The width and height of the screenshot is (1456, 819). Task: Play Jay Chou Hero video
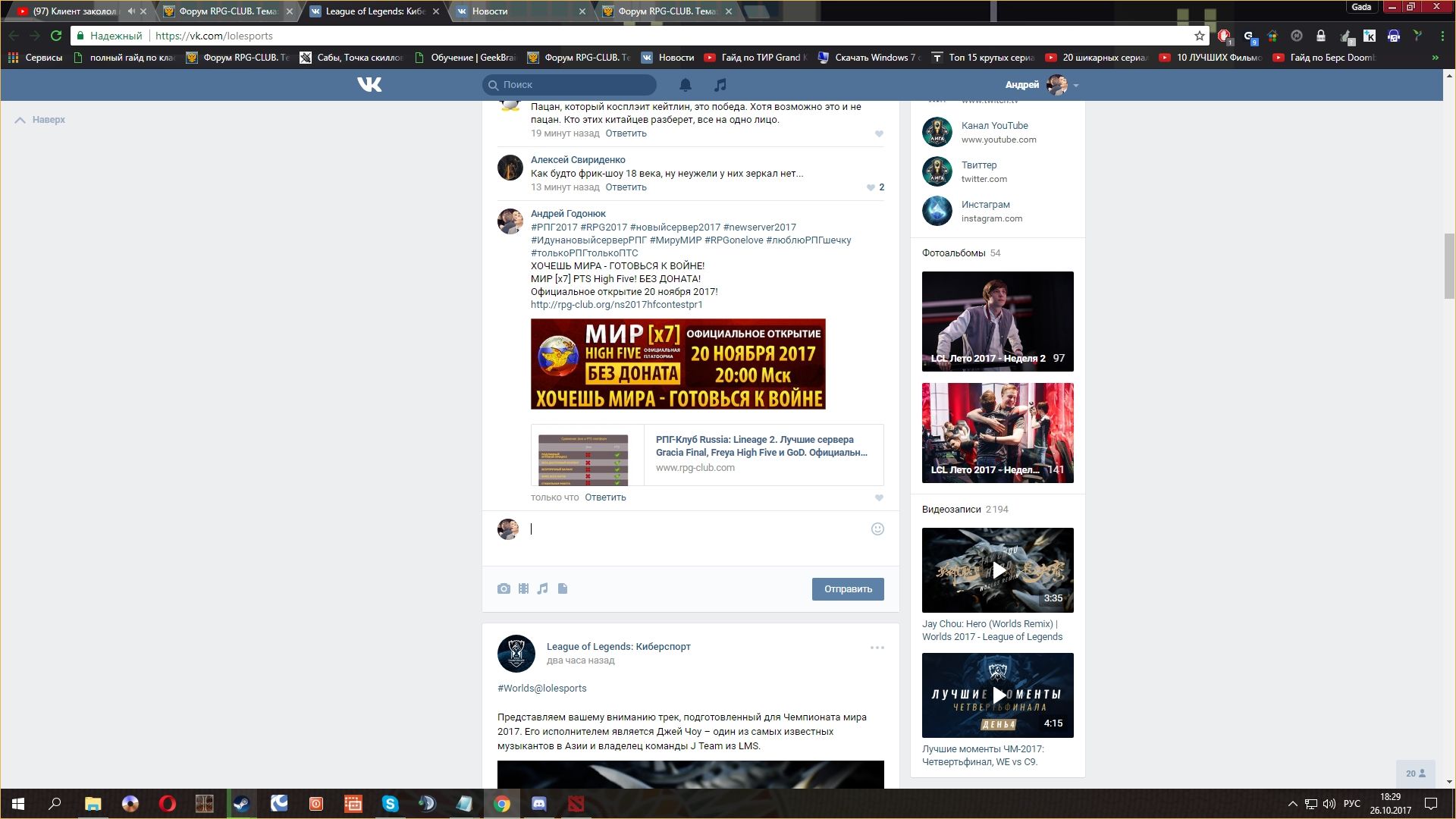pyautogui.click(x=998, y=570)
